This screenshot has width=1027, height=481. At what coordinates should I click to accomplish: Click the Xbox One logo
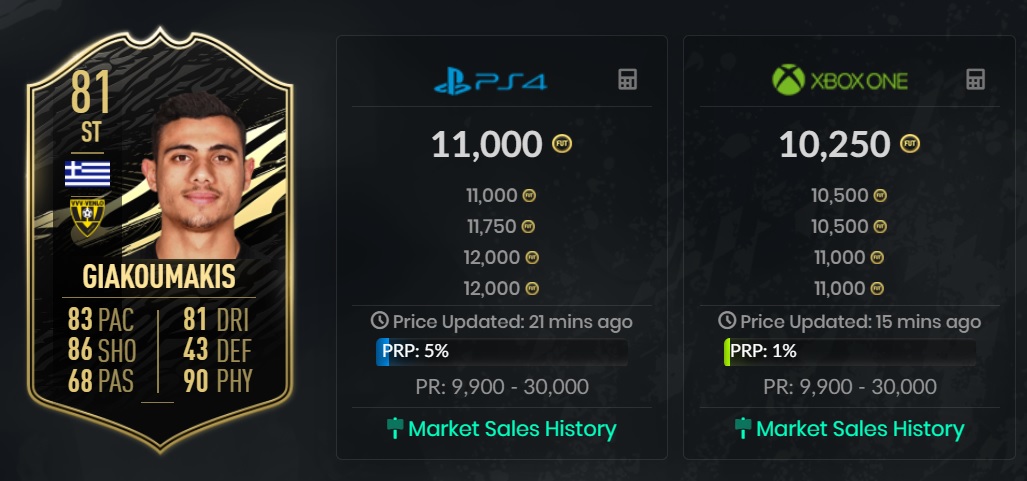840,80
